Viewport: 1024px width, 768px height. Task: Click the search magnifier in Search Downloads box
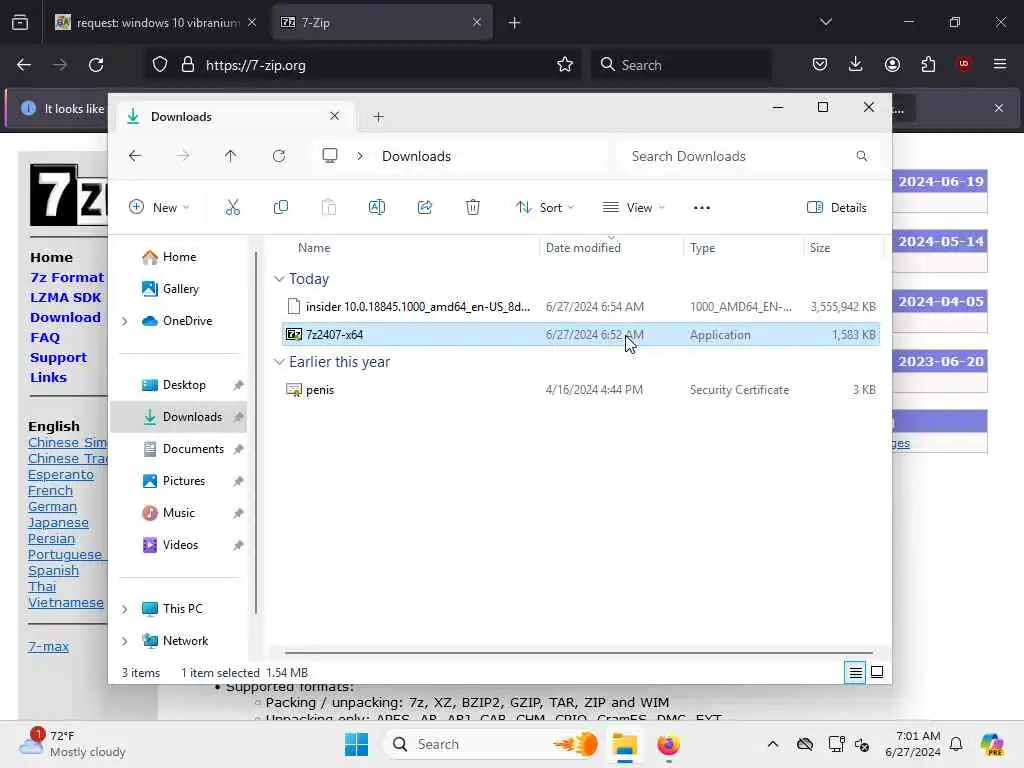click(x=861, y=156)
